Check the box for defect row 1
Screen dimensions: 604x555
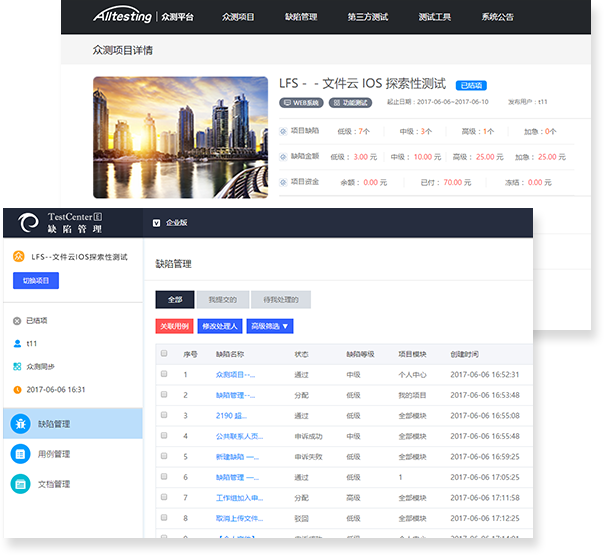click(164, 374)
